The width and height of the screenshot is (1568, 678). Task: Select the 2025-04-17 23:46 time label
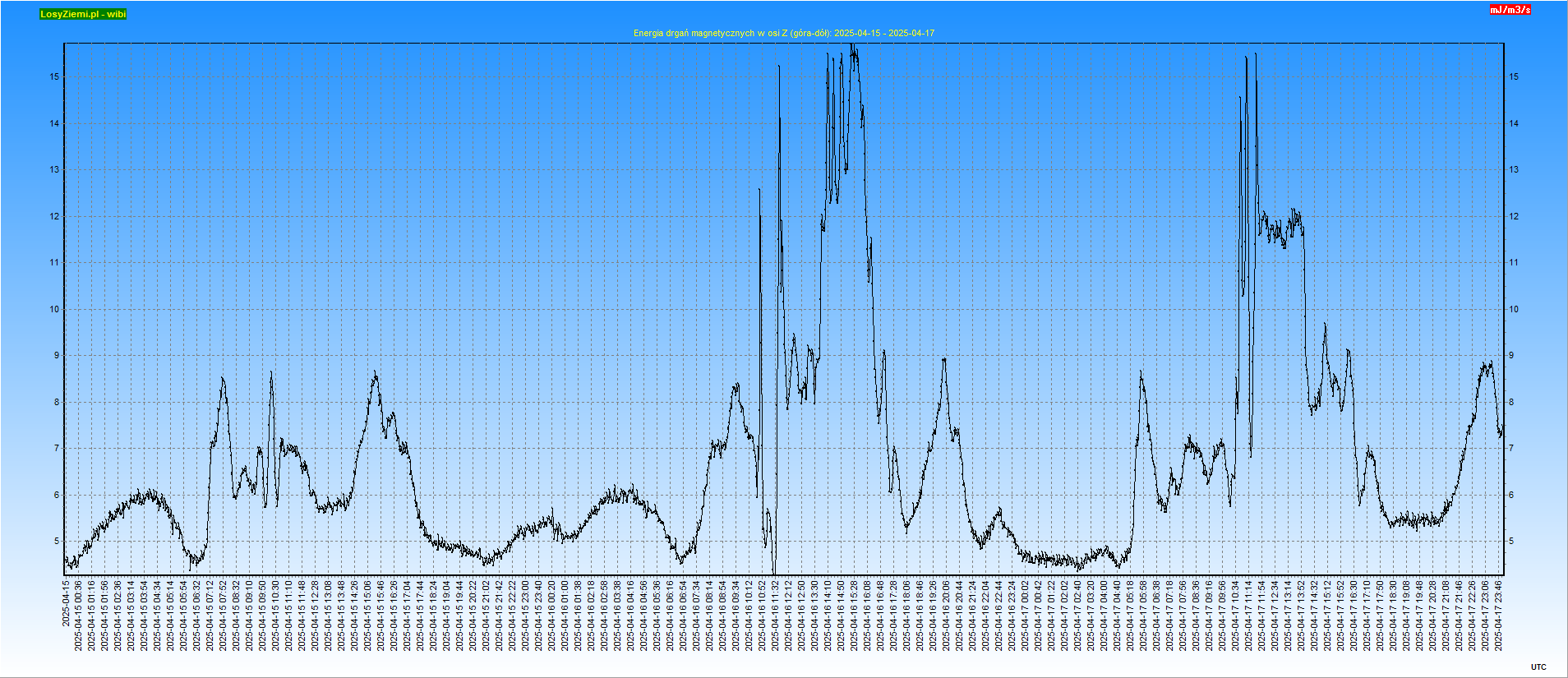pos(1499,616)
